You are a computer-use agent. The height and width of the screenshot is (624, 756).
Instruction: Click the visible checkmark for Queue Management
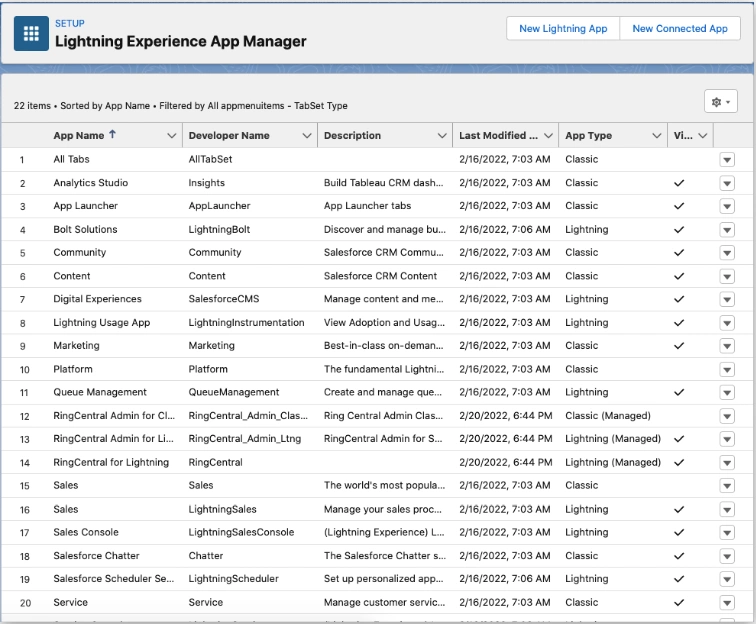tap(679, 393)
